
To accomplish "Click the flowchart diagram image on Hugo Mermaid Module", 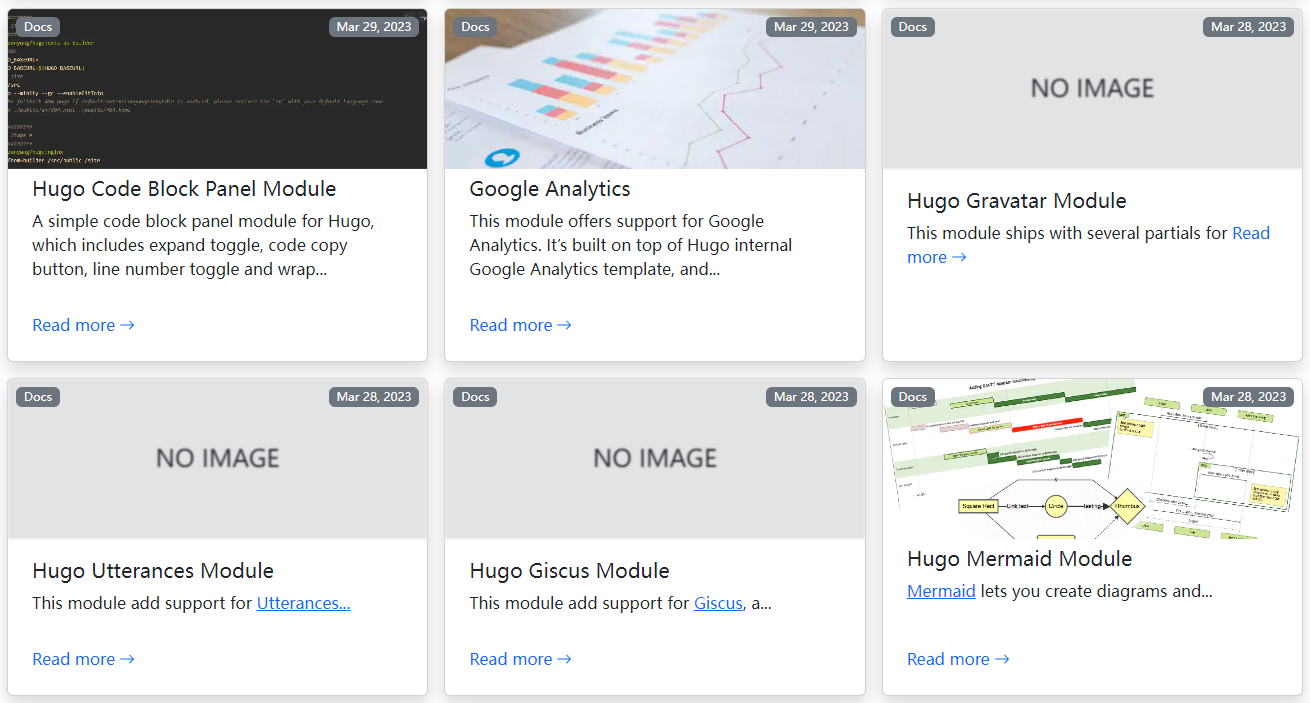I will pos(1092,458).
